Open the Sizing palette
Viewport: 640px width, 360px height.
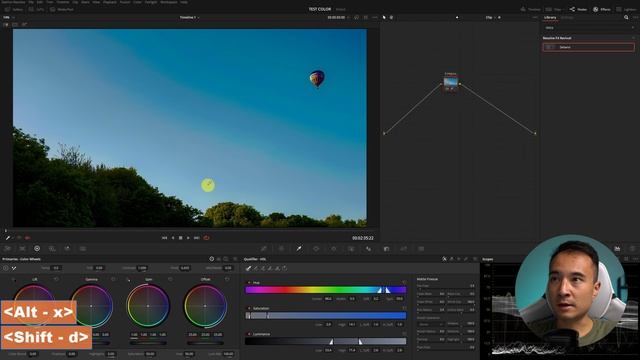tap(404, 248)
